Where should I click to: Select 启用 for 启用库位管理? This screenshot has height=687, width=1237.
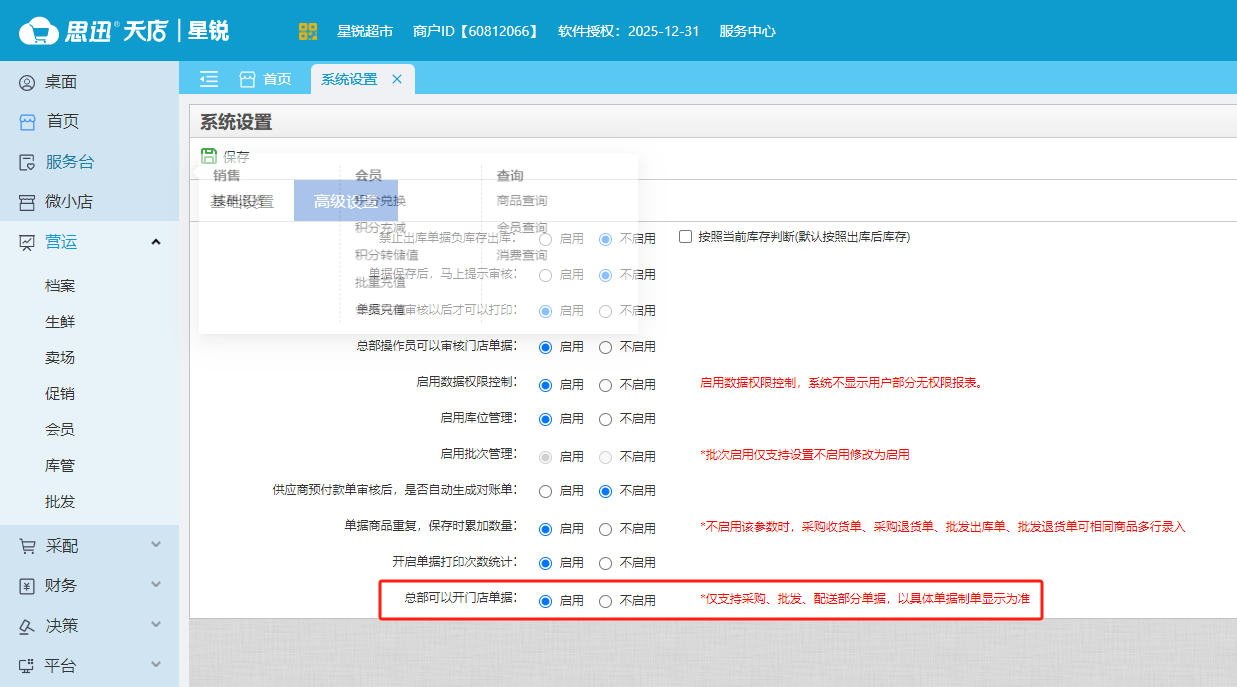(545, 418)
